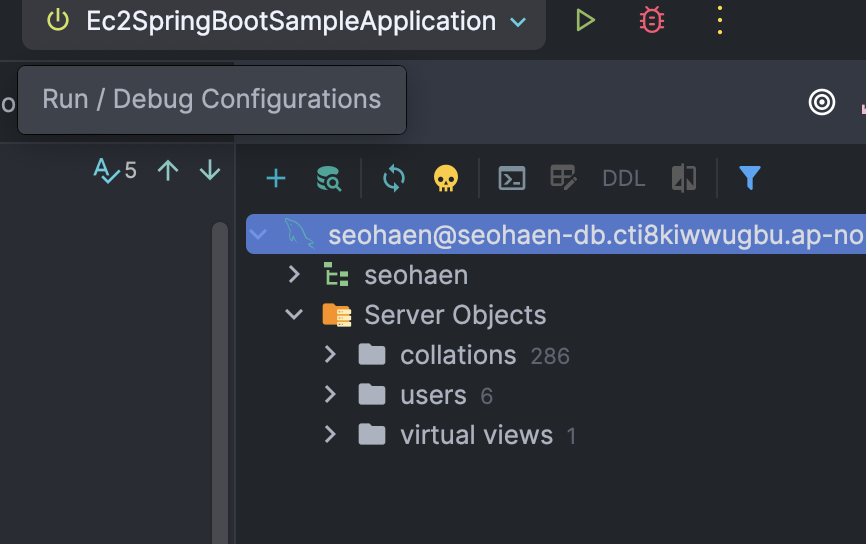Open the query console icon

pos(512,178)
